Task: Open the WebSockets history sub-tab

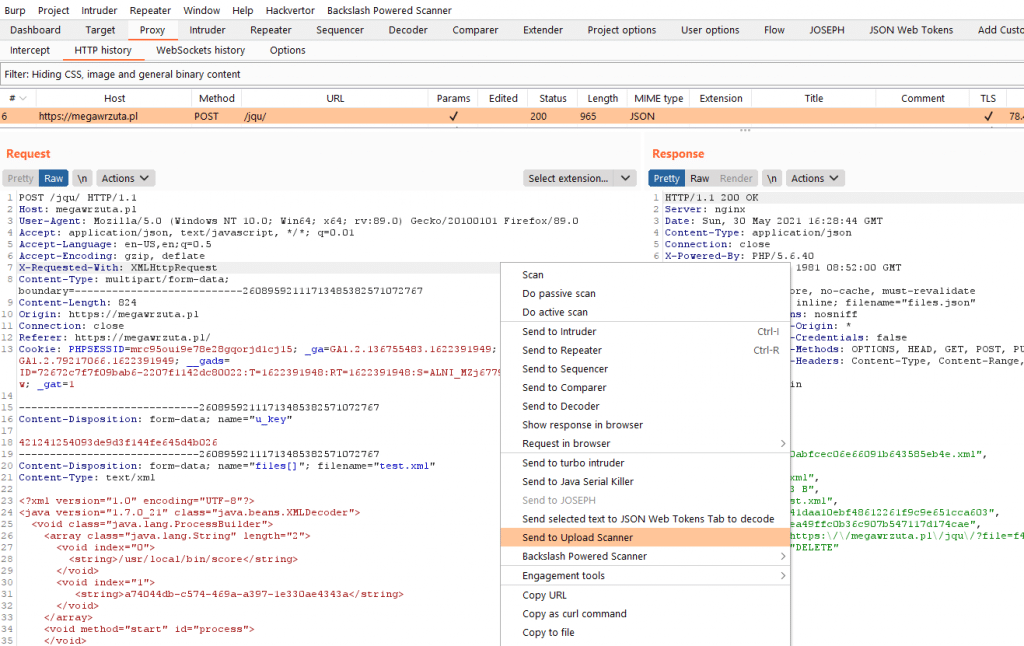Action: (200, 50)
